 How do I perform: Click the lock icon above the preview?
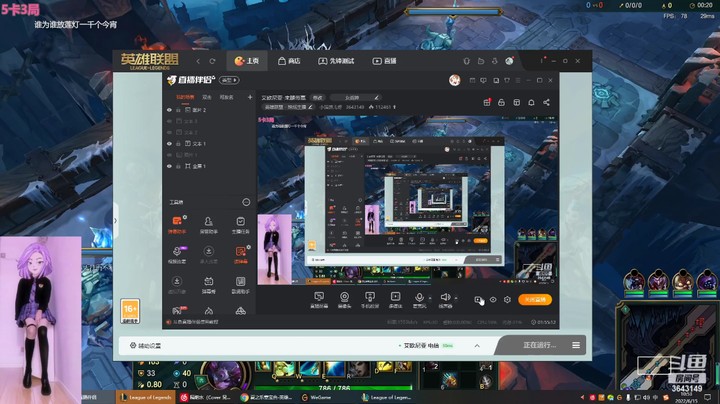pyautogui.click(x=501, y=102)
